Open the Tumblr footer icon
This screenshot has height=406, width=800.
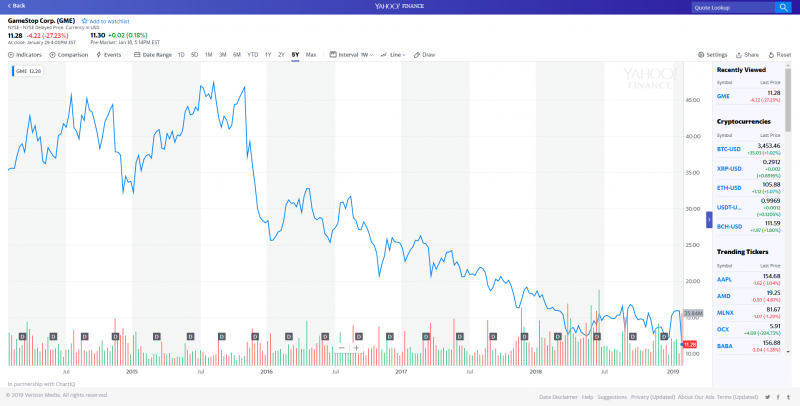(789, 397)
